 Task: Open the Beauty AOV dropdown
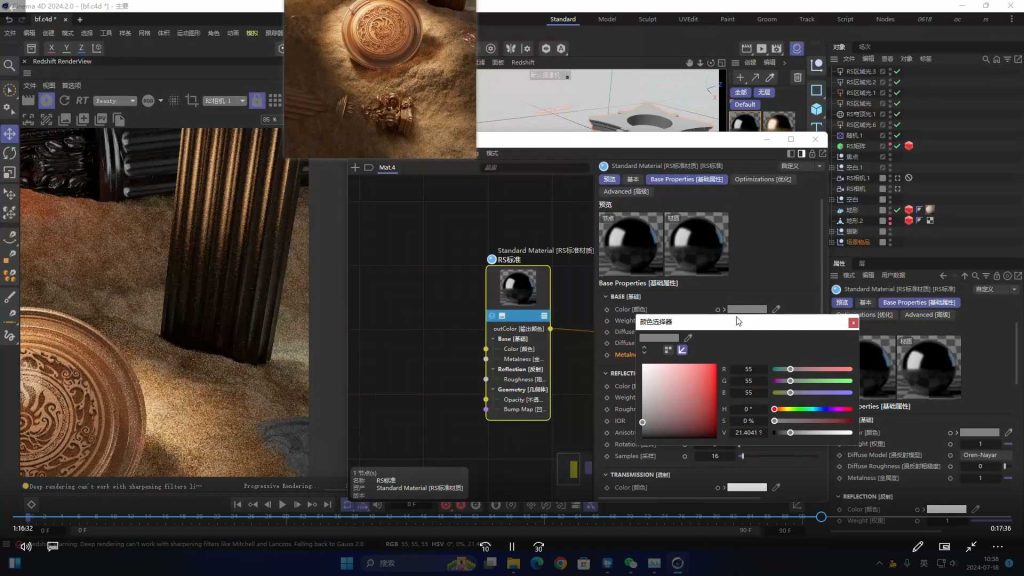[116, 101]
